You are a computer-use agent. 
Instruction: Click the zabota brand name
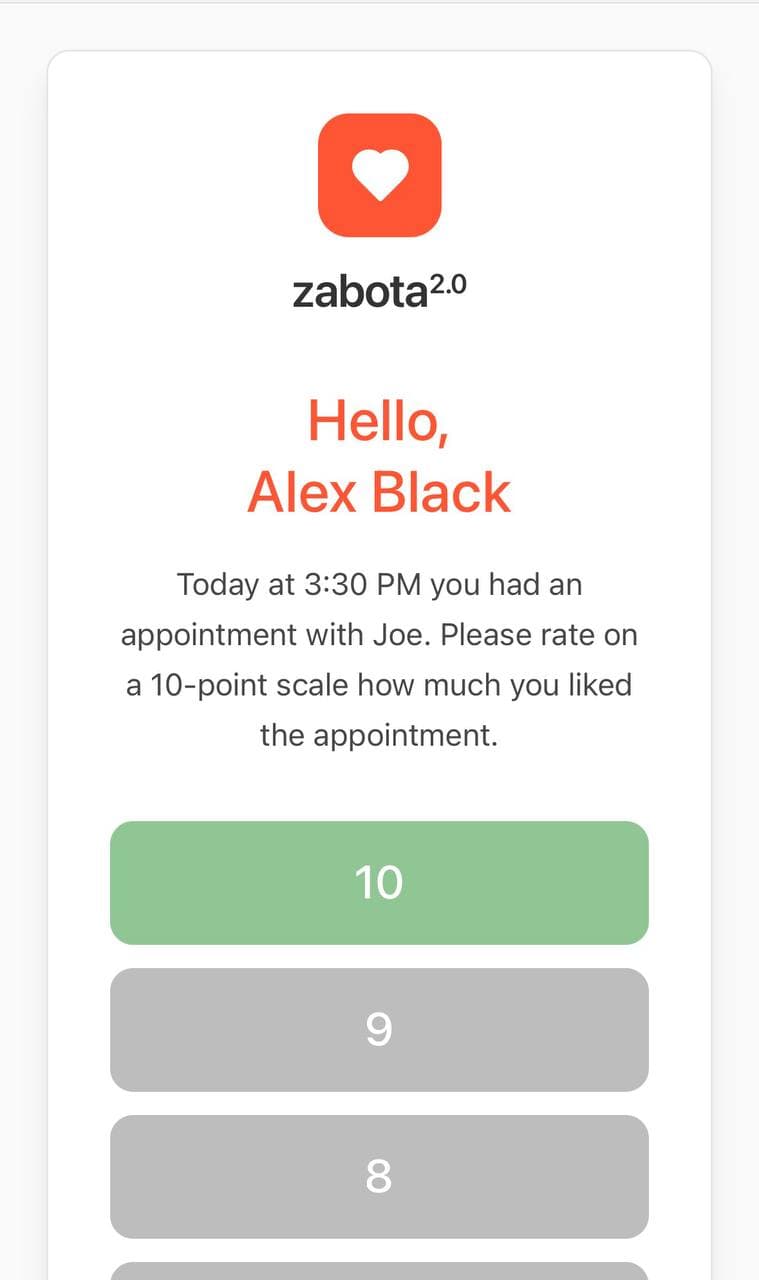click(x=359, y=292)
